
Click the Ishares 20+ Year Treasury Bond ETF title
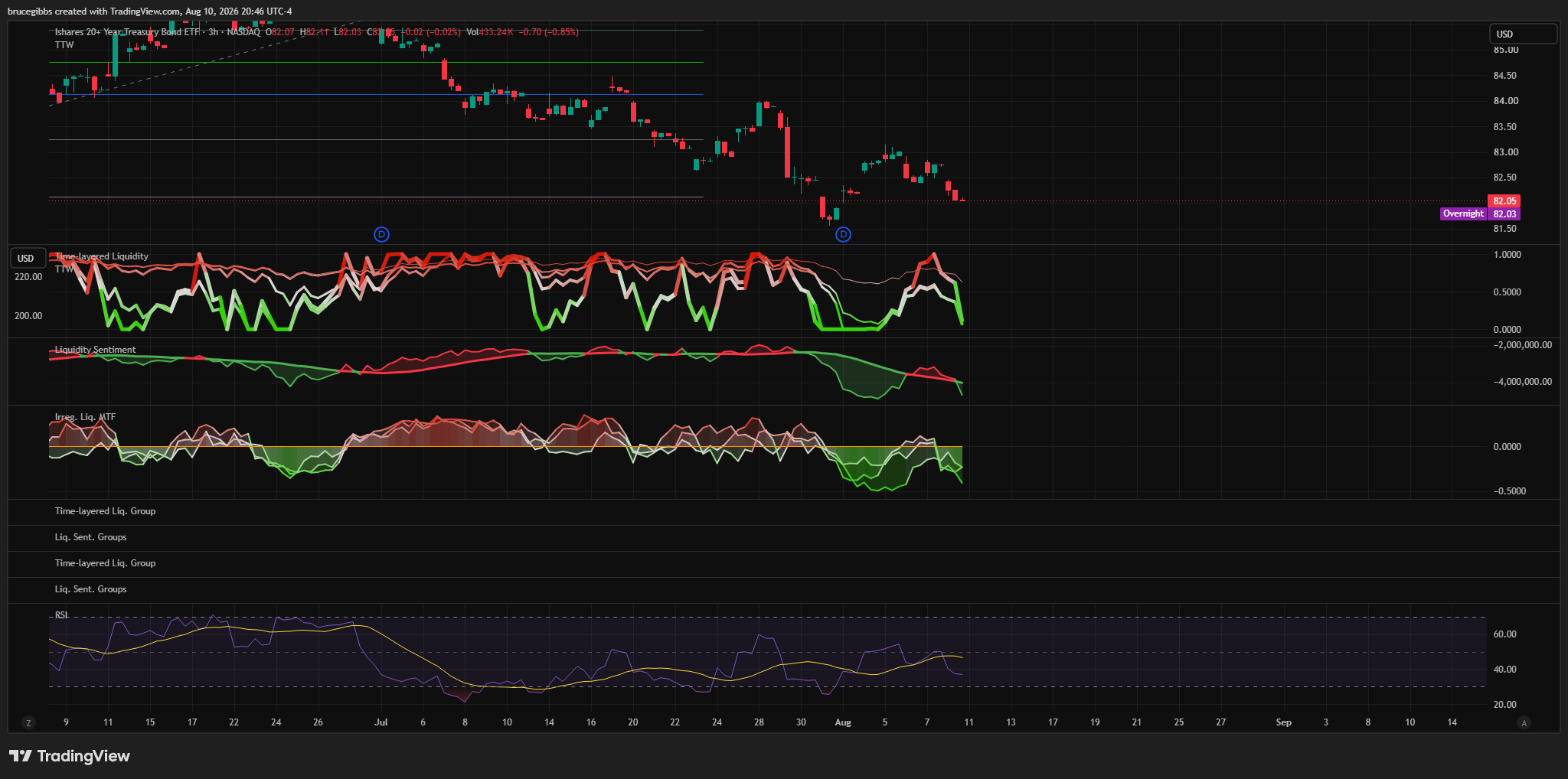127,32
